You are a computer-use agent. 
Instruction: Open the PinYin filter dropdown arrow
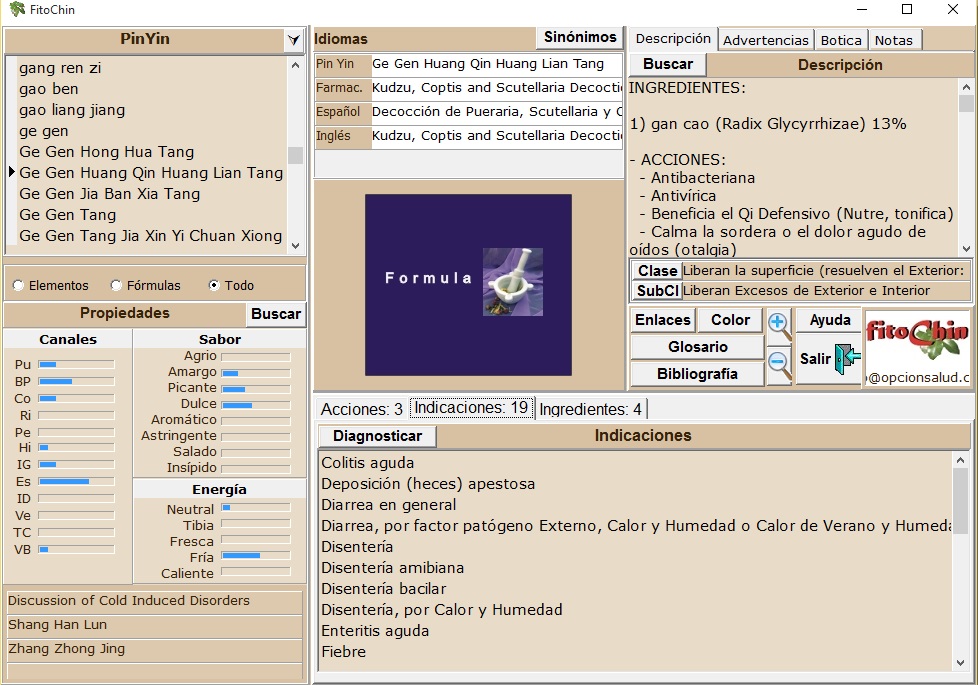click(x=293, y=41)
